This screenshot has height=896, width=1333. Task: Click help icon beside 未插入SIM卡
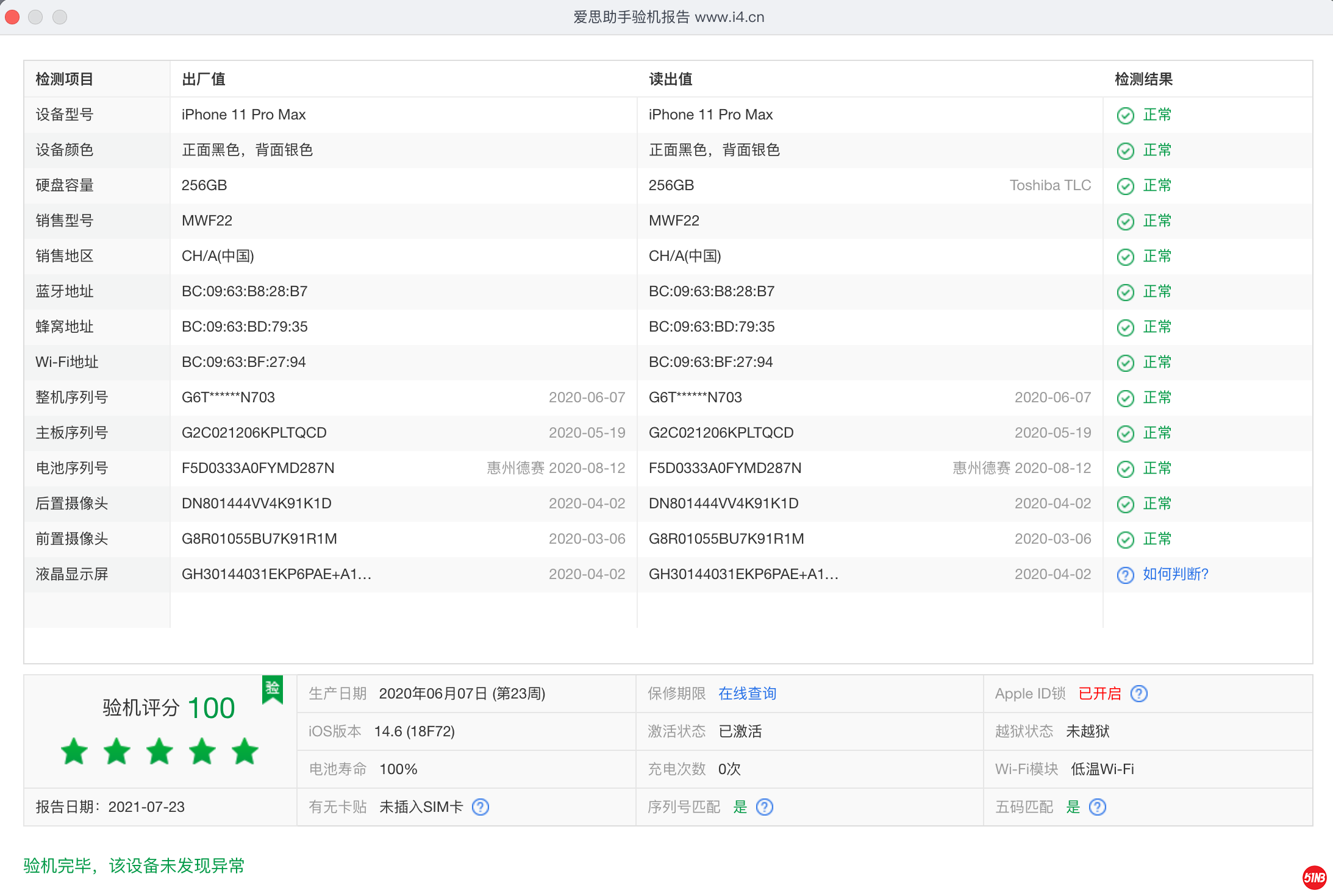click(481, 807)
